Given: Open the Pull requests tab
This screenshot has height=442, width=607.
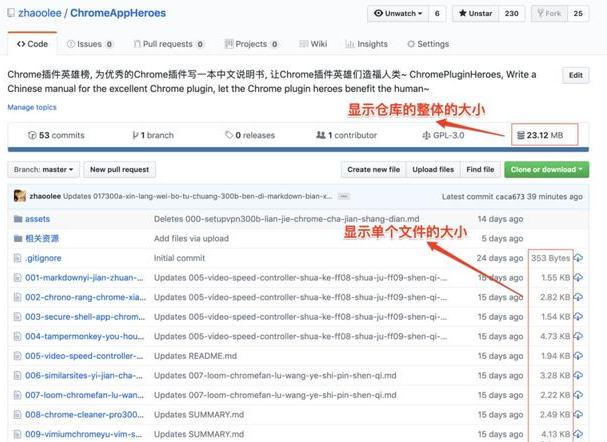Looking at the screenshot, I should pyautogui.click(x=169, y=44).
